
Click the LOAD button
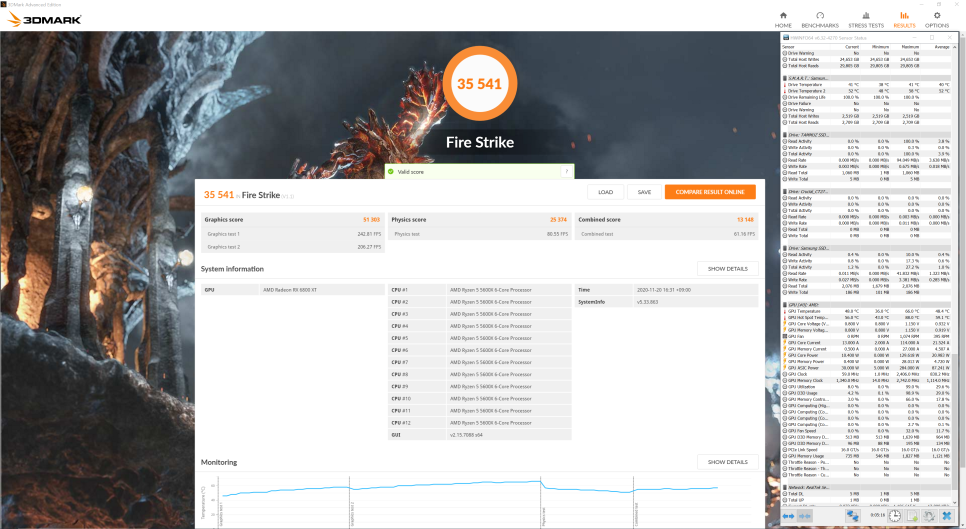[x=606, y=192]
